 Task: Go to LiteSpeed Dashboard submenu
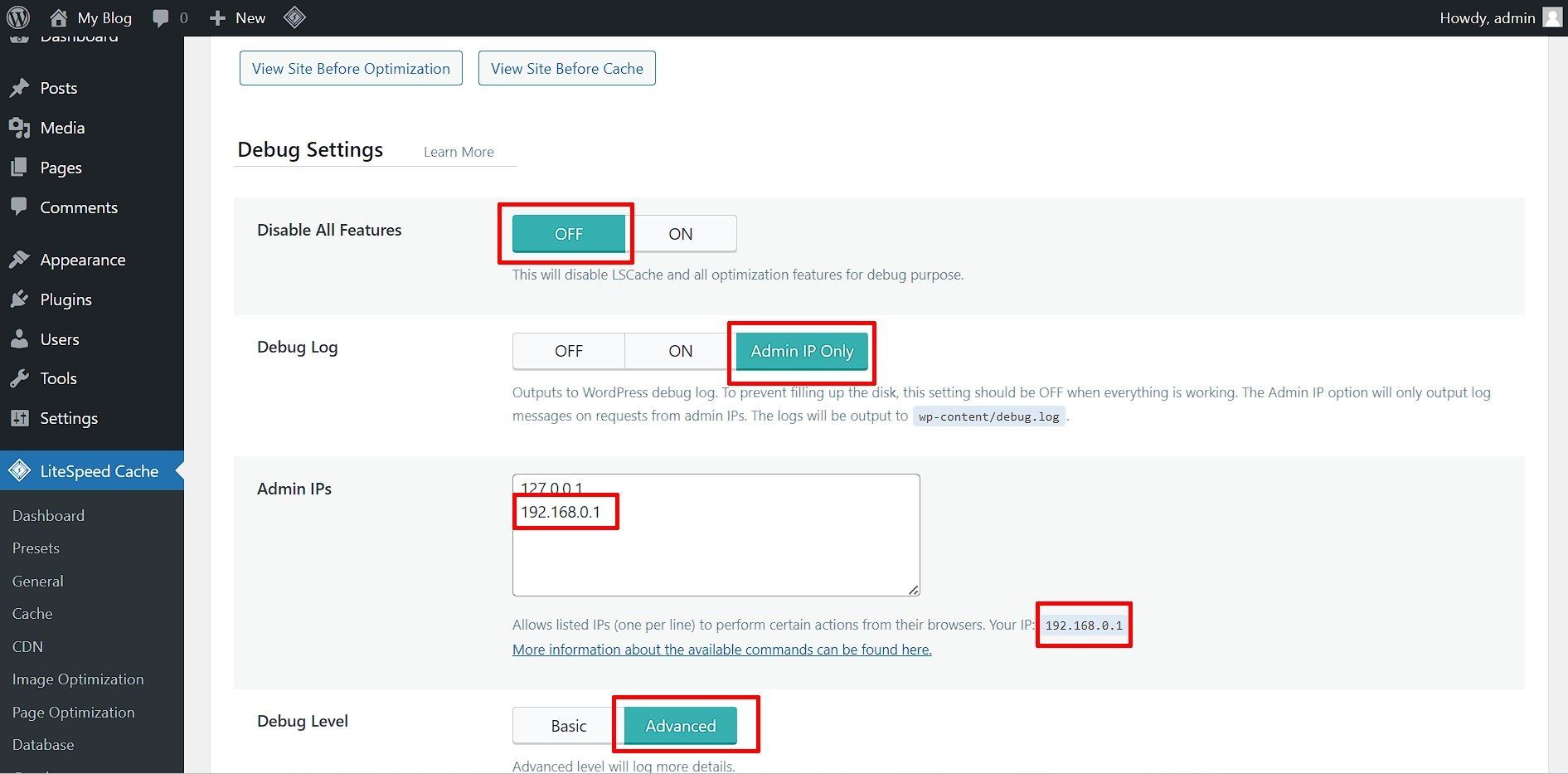click(x=48, y=516)
